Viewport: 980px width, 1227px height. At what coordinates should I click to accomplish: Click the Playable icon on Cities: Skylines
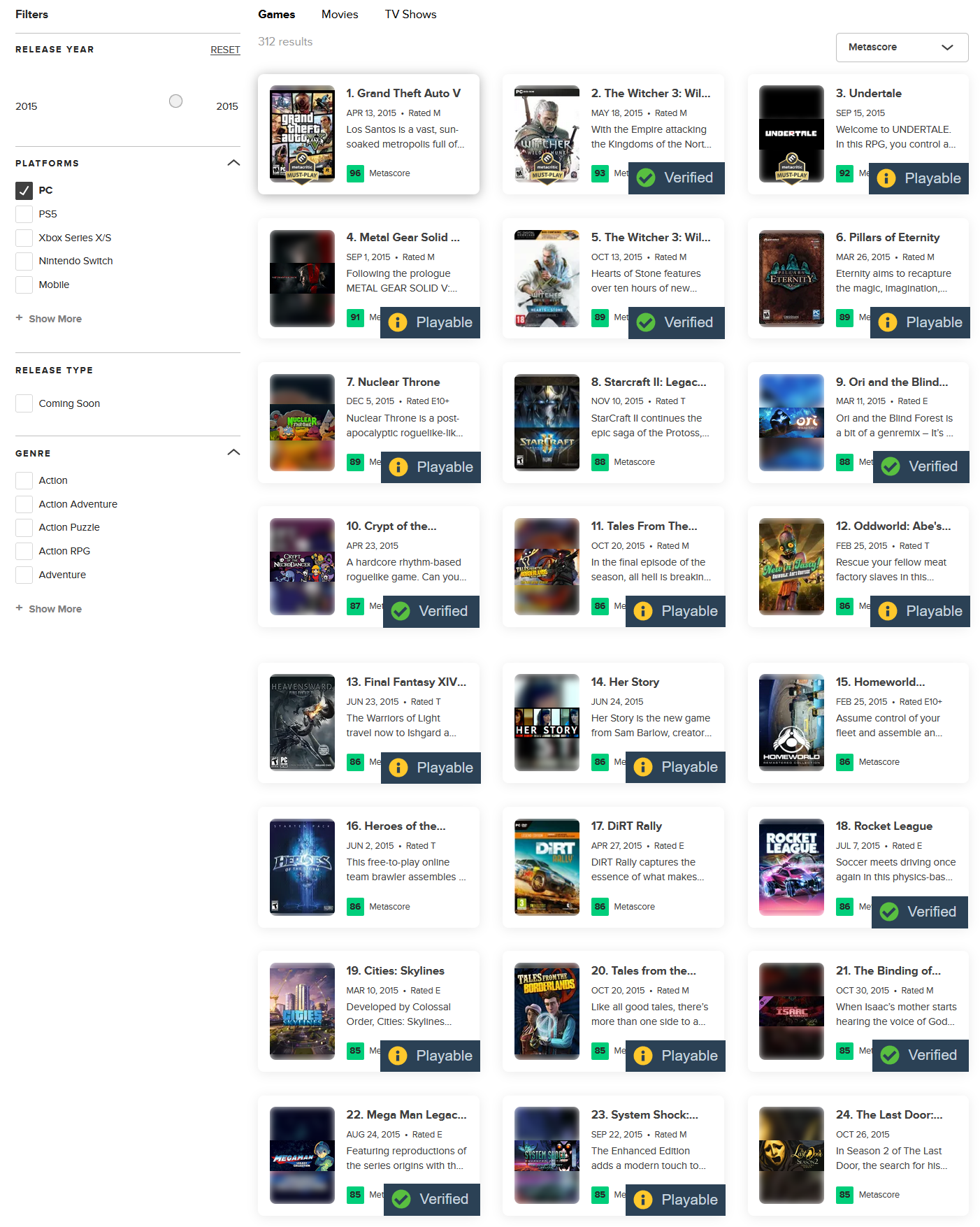pyautogui.click(x=398, y=1056)
